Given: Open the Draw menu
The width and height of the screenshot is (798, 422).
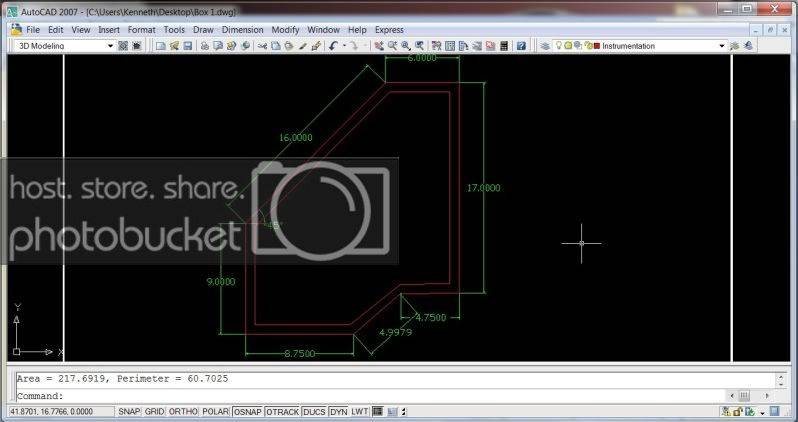Looking at the screenshot, I should 203,30.
